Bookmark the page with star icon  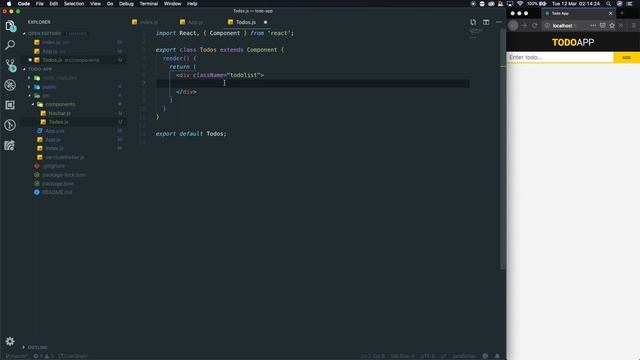pyautogui.click(x=612, y=25)
